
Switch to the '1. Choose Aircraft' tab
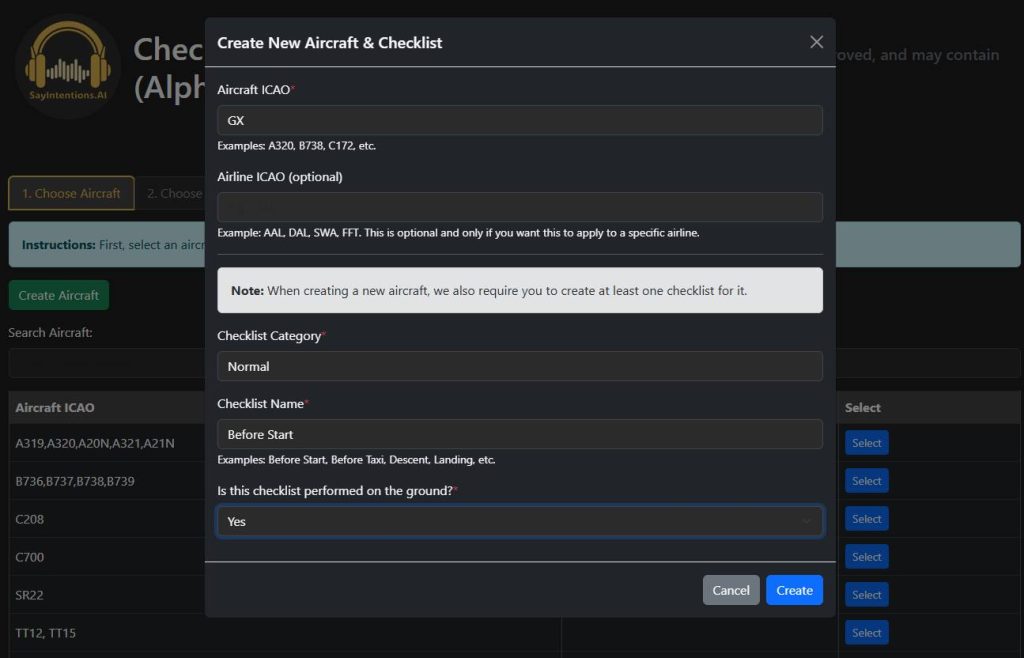point(70,193)
